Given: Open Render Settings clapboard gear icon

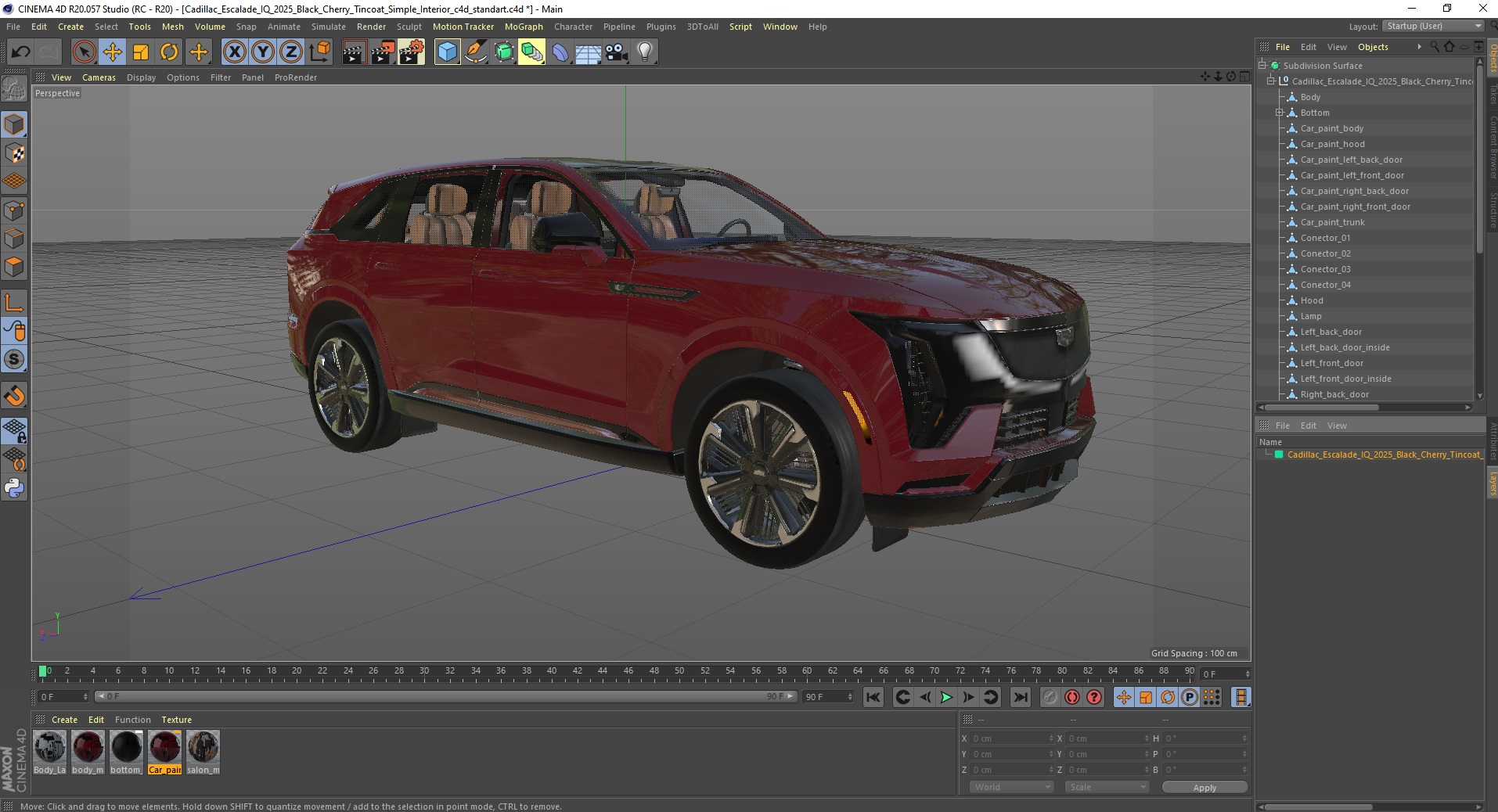Looking at the screenshot, I should tap(412, 52).
